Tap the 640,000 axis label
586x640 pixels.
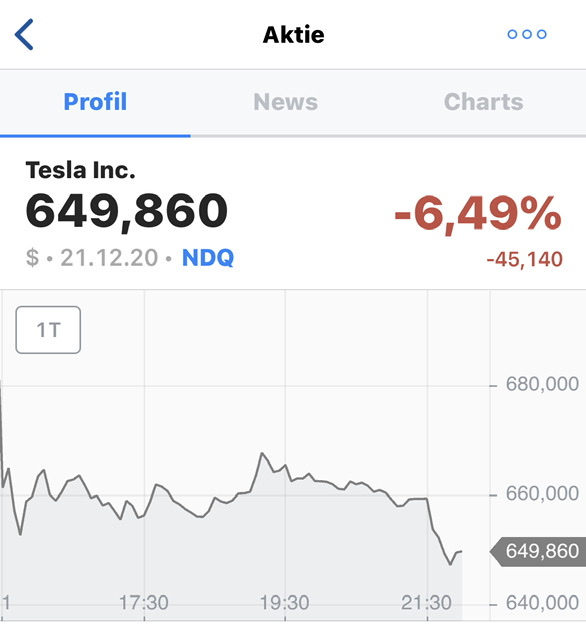pyautogui.click(x=542, y=603)
